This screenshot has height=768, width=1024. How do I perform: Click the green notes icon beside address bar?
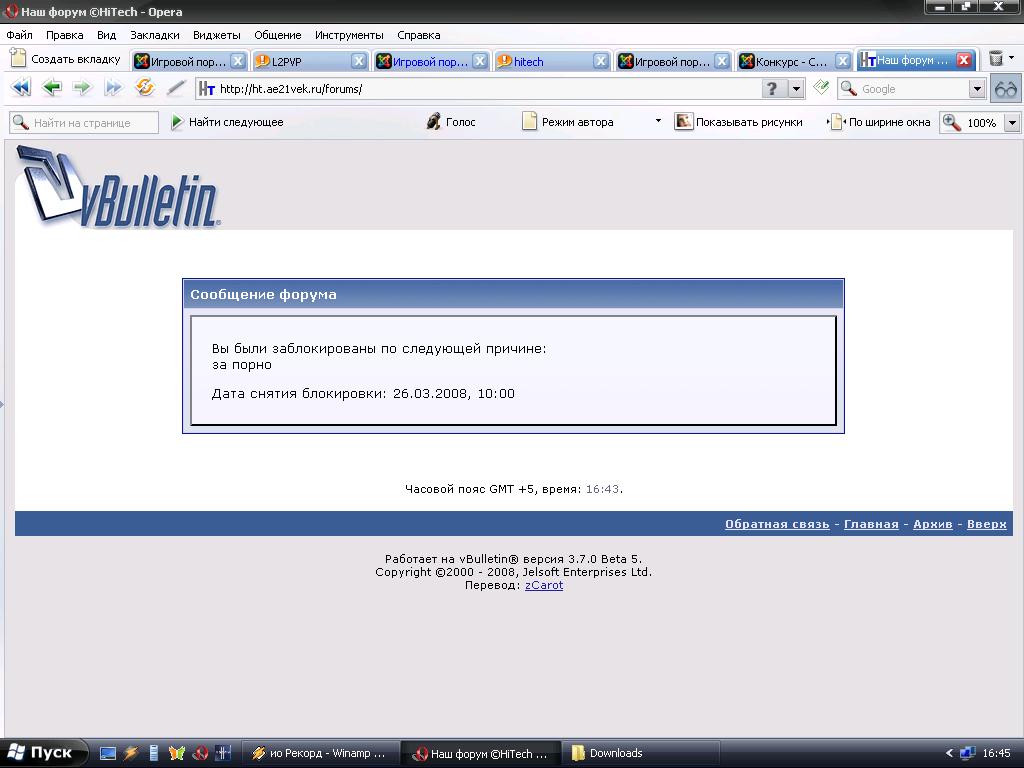[x=821, y=87]
